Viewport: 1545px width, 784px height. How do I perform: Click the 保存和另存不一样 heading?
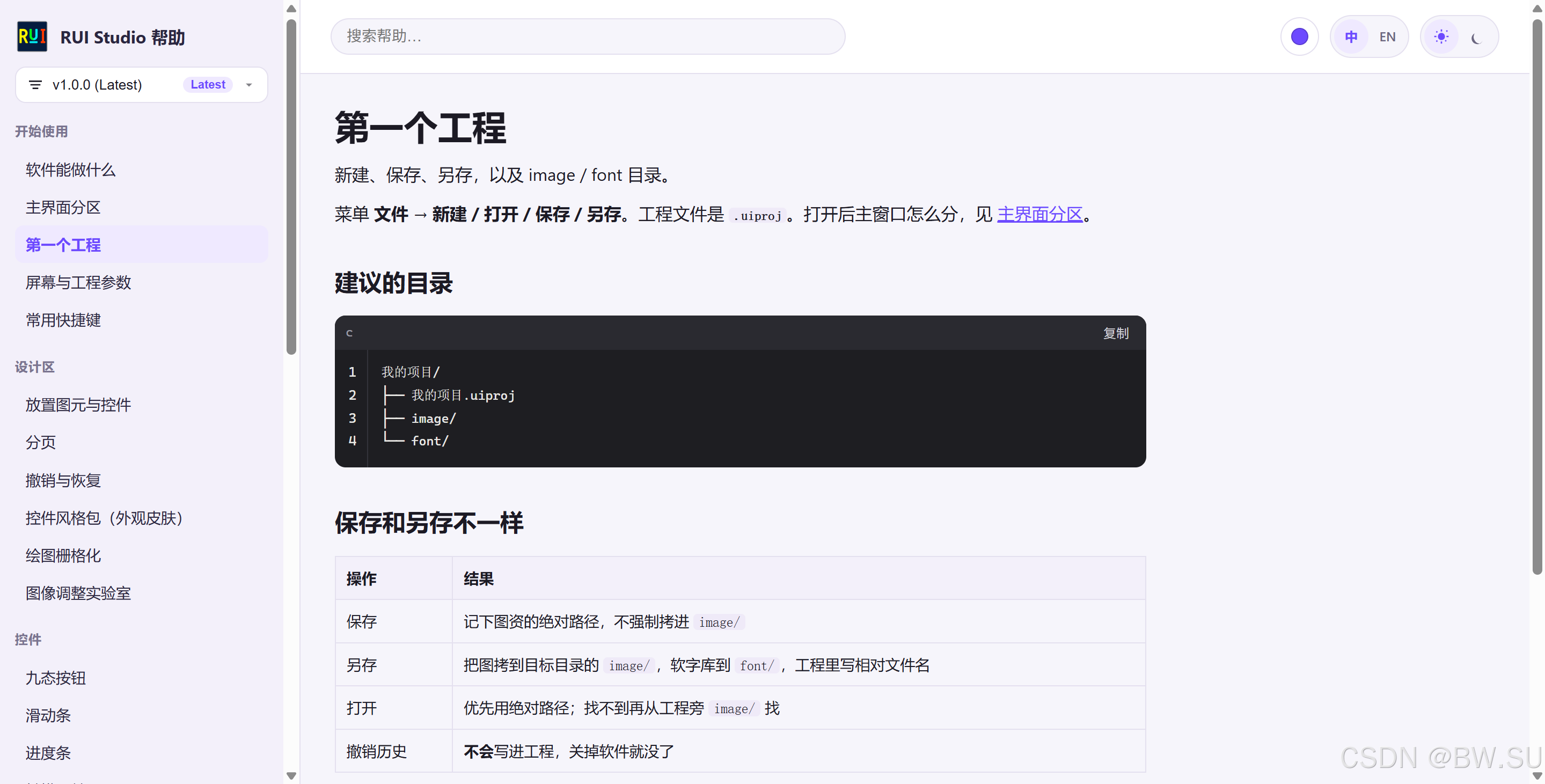point(428,523)
